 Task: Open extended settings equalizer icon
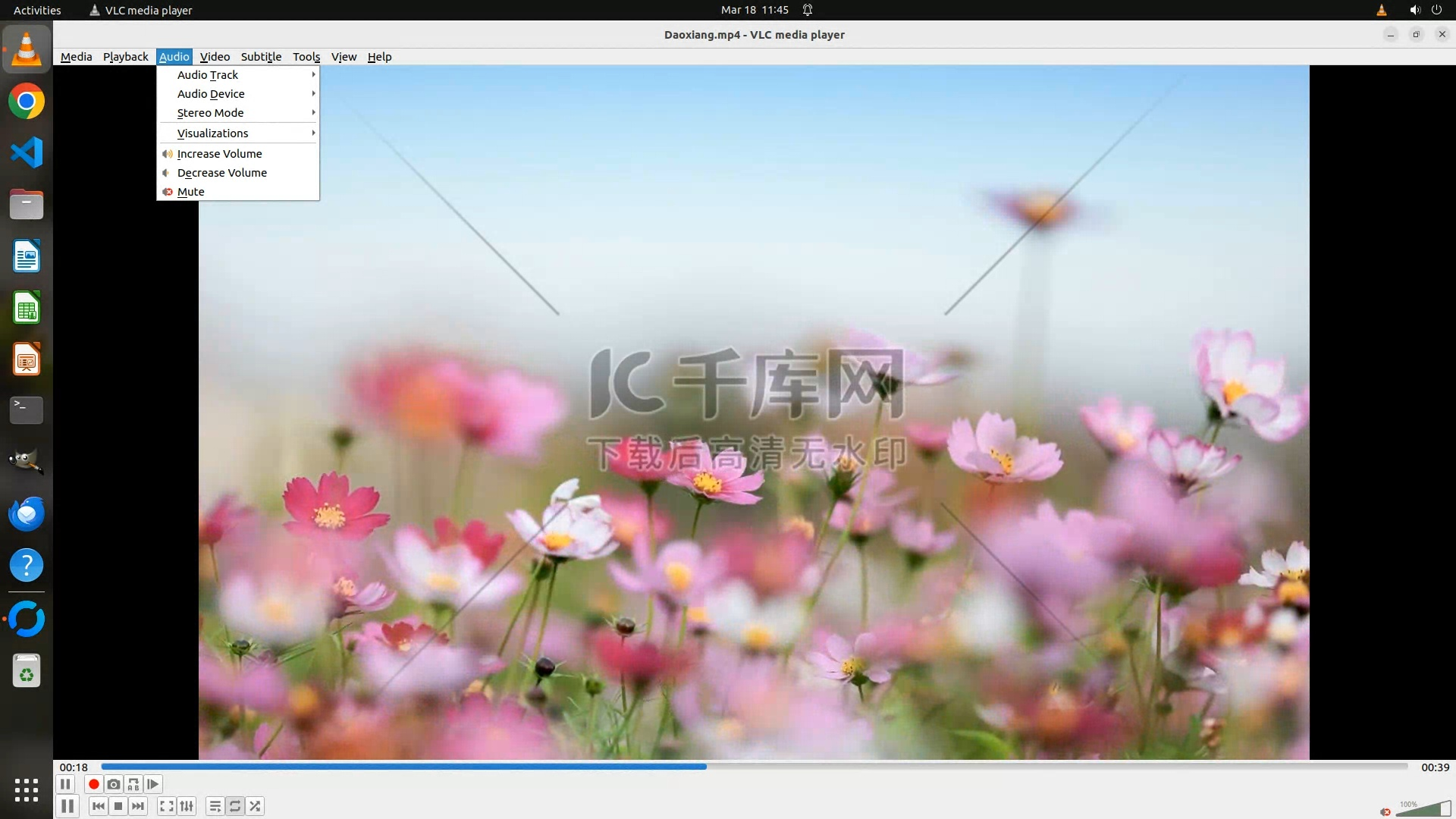(187, 806)
